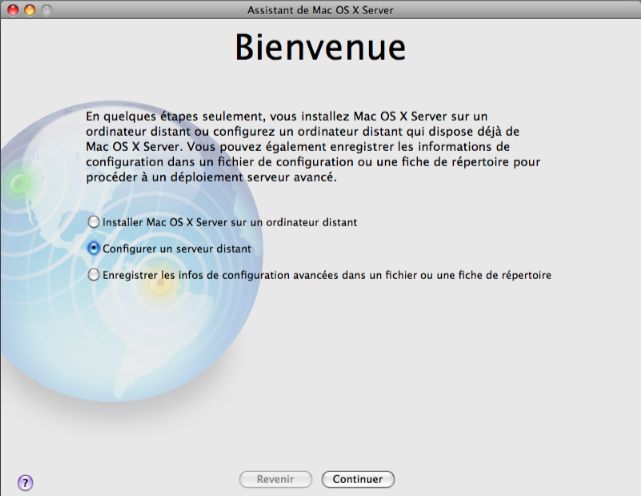The width and height of the screenshot is (641, 496).
Task: Click the paragraph starting "En quelques étapes seulement"
Action: [x=313, y=147]
